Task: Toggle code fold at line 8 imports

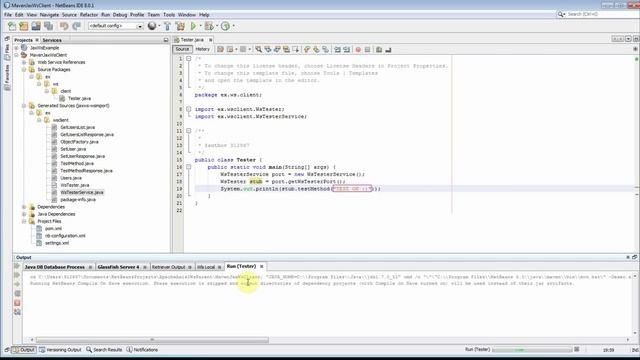Action: click(x=189, y=109)
